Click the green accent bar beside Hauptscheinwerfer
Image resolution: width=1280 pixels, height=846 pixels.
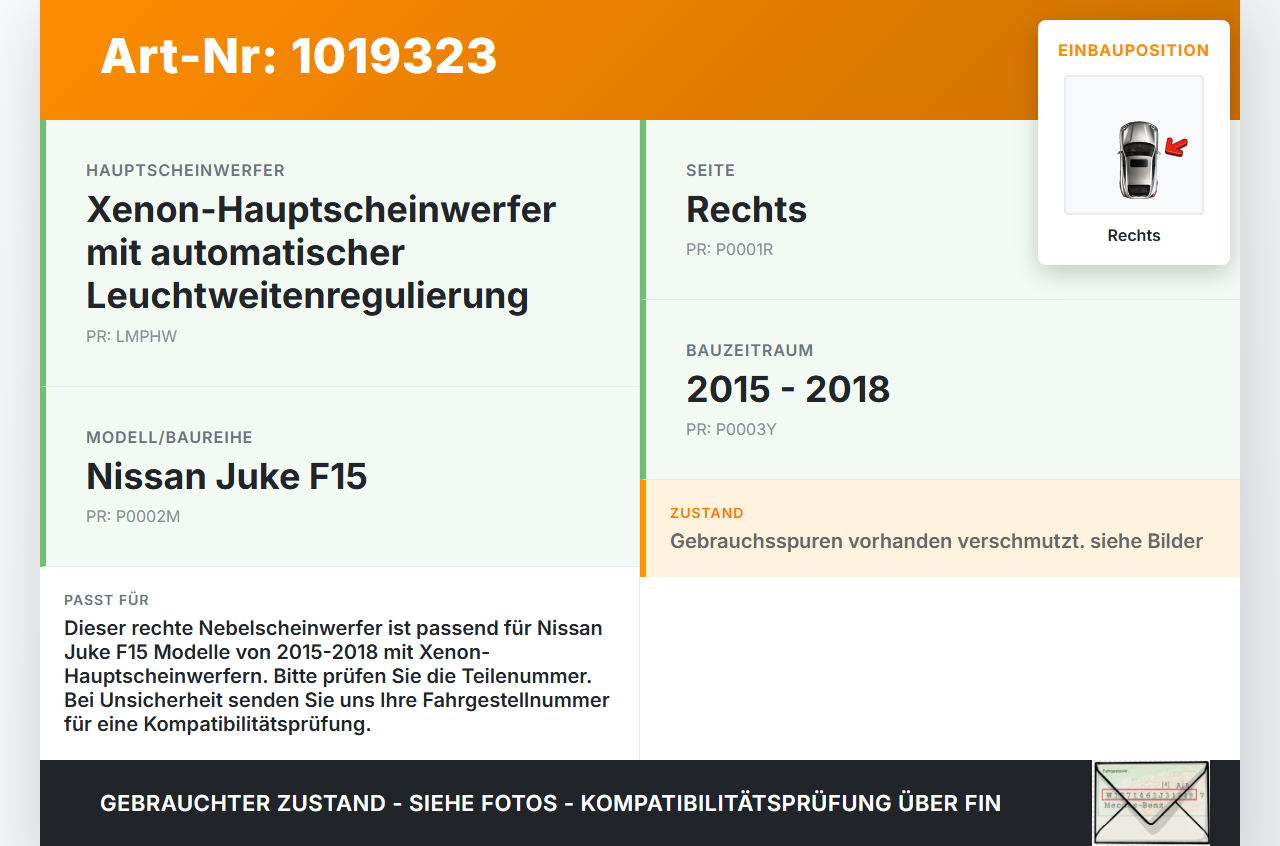coord(42,250)
